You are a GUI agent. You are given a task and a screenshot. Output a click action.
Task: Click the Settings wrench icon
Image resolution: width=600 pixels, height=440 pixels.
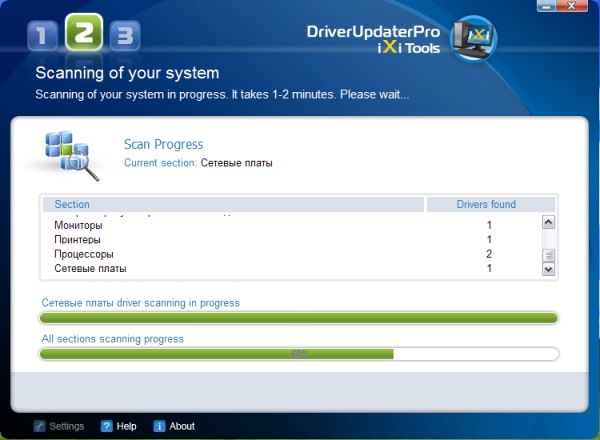pyautogui.click(x=40, y=426)
